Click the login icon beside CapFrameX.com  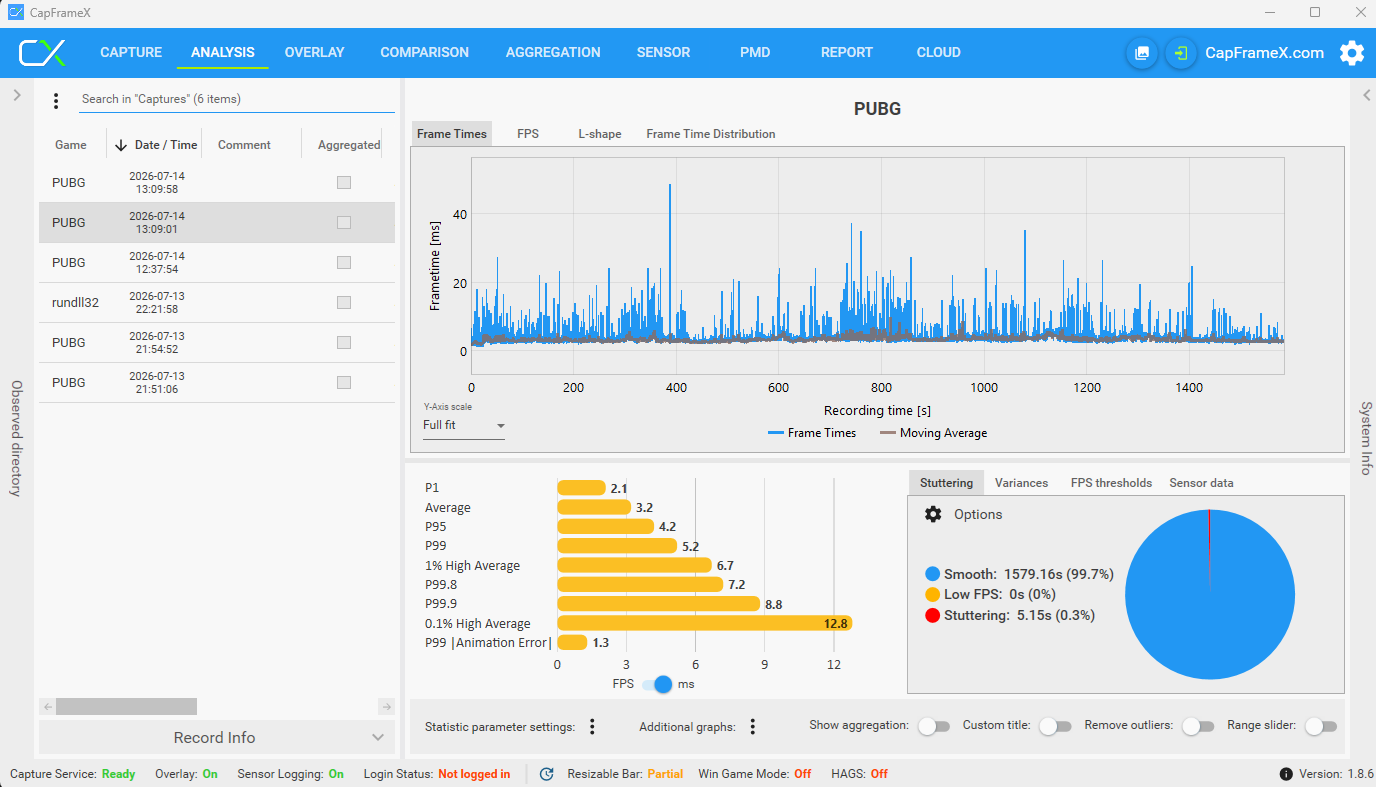(1181, 53)
